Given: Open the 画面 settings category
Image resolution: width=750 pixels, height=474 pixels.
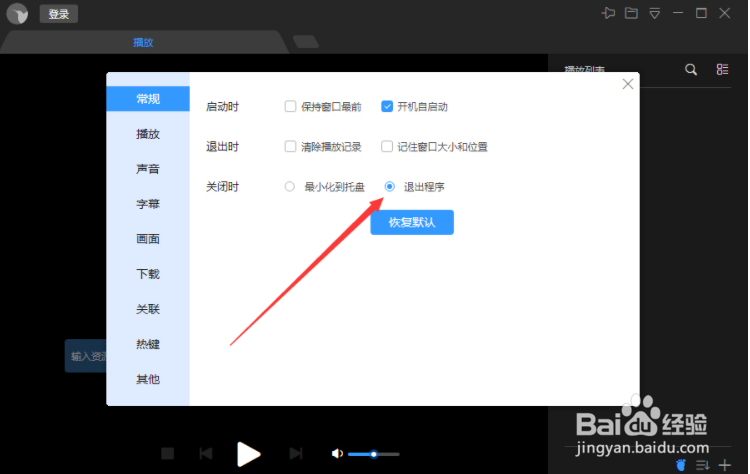Looking at the screenshot, I should tap(148, 239).
